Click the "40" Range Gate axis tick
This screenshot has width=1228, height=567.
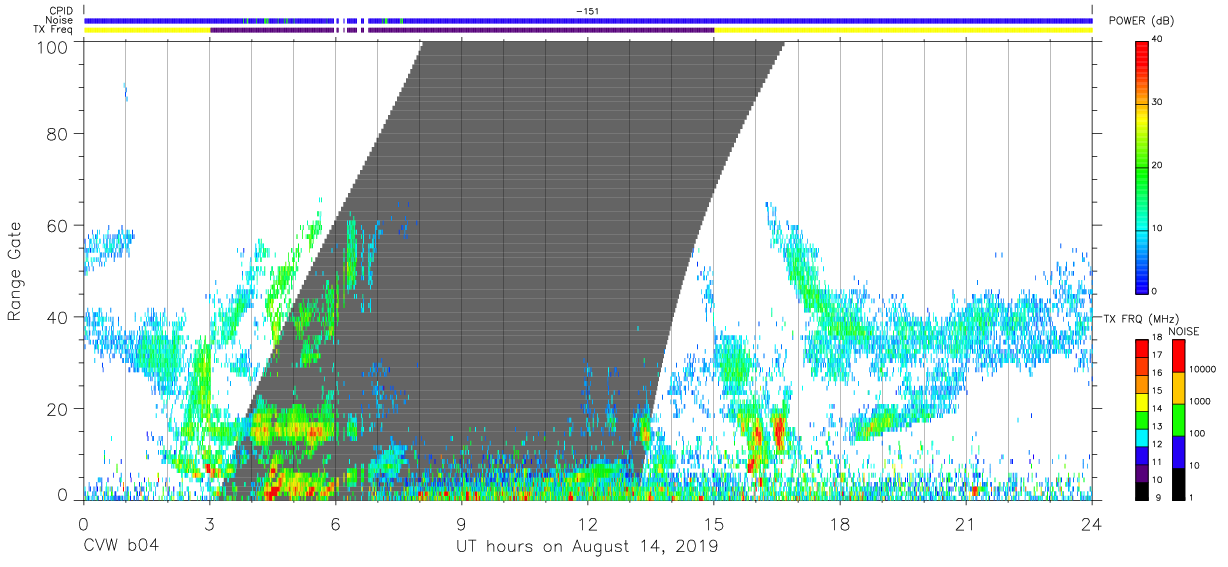click(x=58, y=317)
